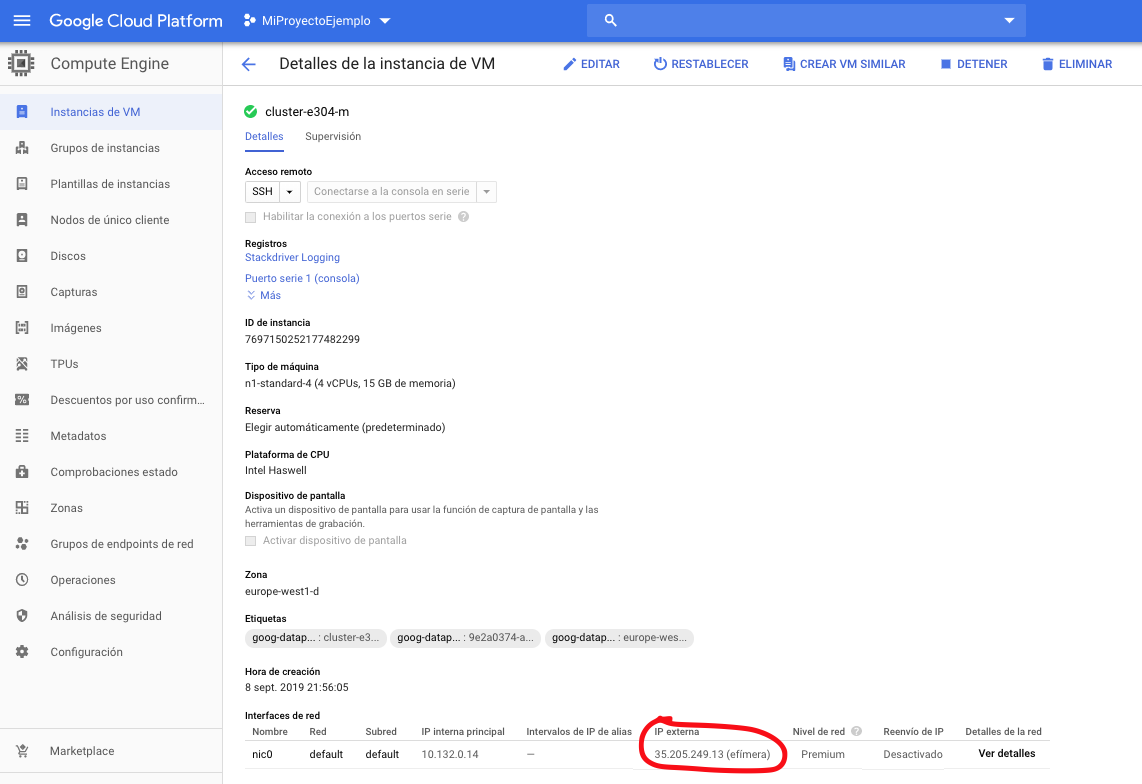This screenshot has height=784, width=1142.
Task: Click CREAR VM SIMILAR button label
Action: (852, 64)
